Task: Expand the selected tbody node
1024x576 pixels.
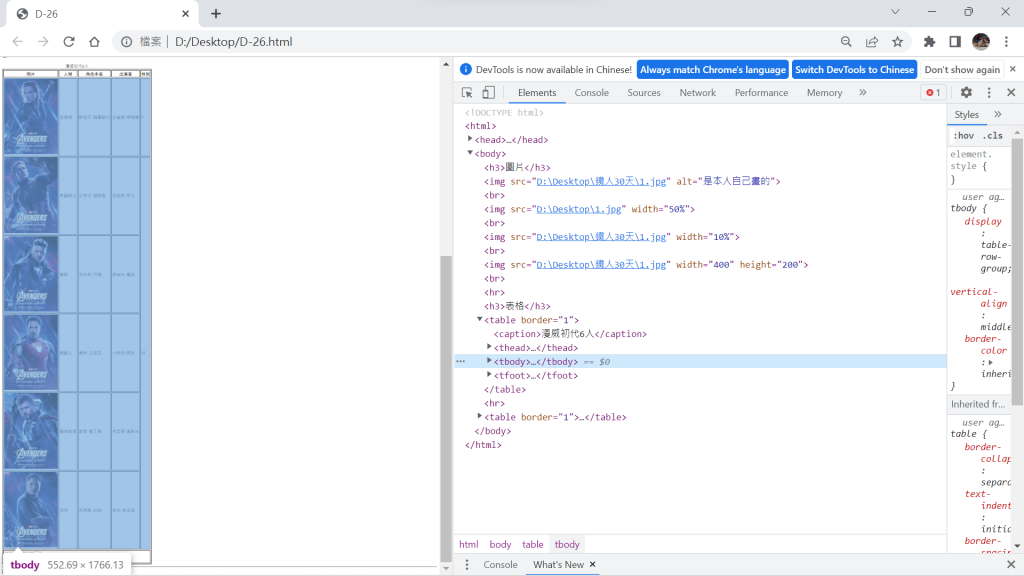Action: pyautogui.click(x=489, y=360)
